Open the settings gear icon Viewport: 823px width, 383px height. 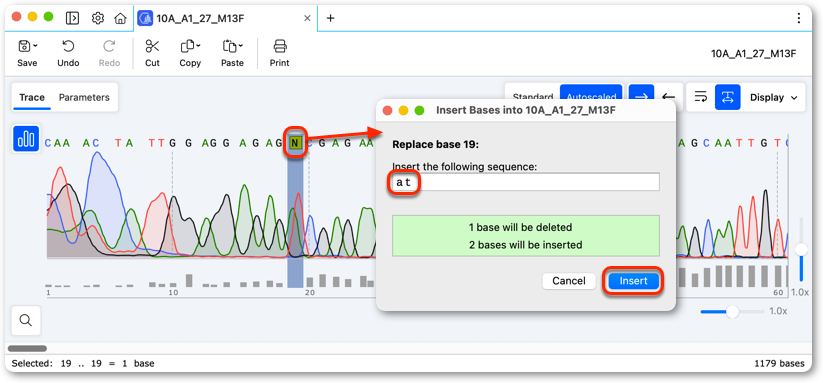[x=98, y=18]
